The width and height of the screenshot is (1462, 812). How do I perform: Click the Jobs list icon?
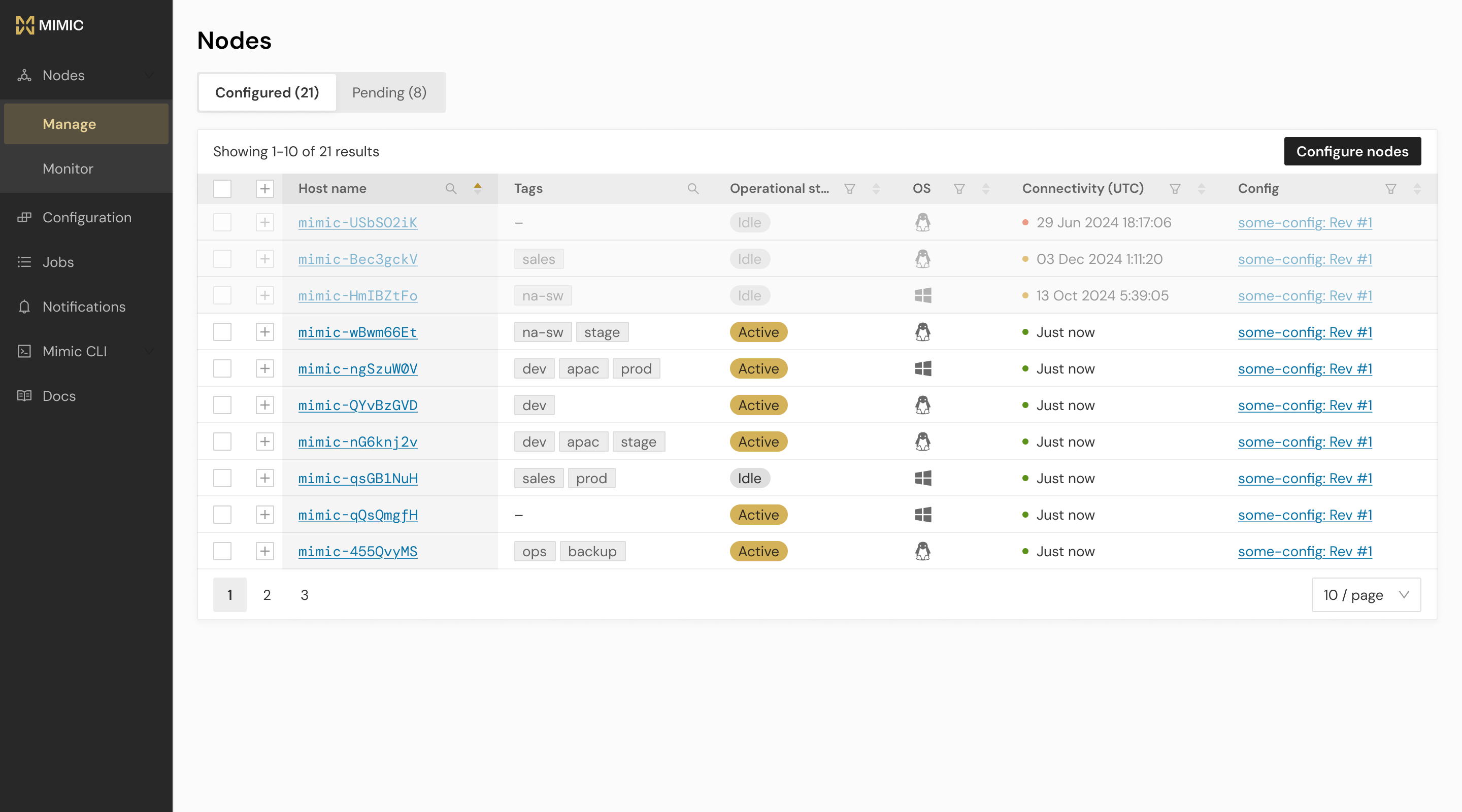pyautogui.click(x=24, y=261)
